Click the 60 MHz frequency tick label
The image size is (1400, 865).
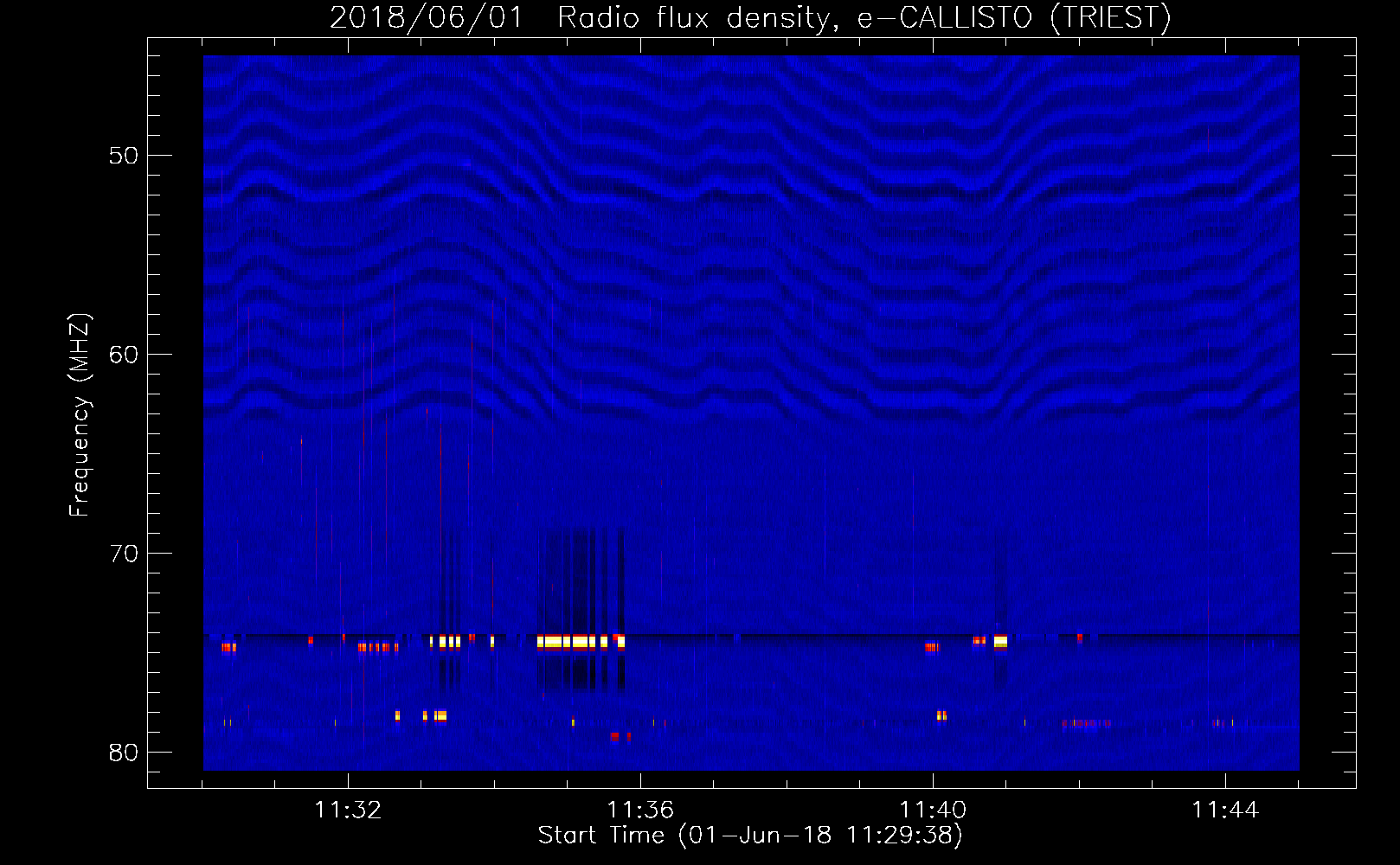(x=124, y=355)
